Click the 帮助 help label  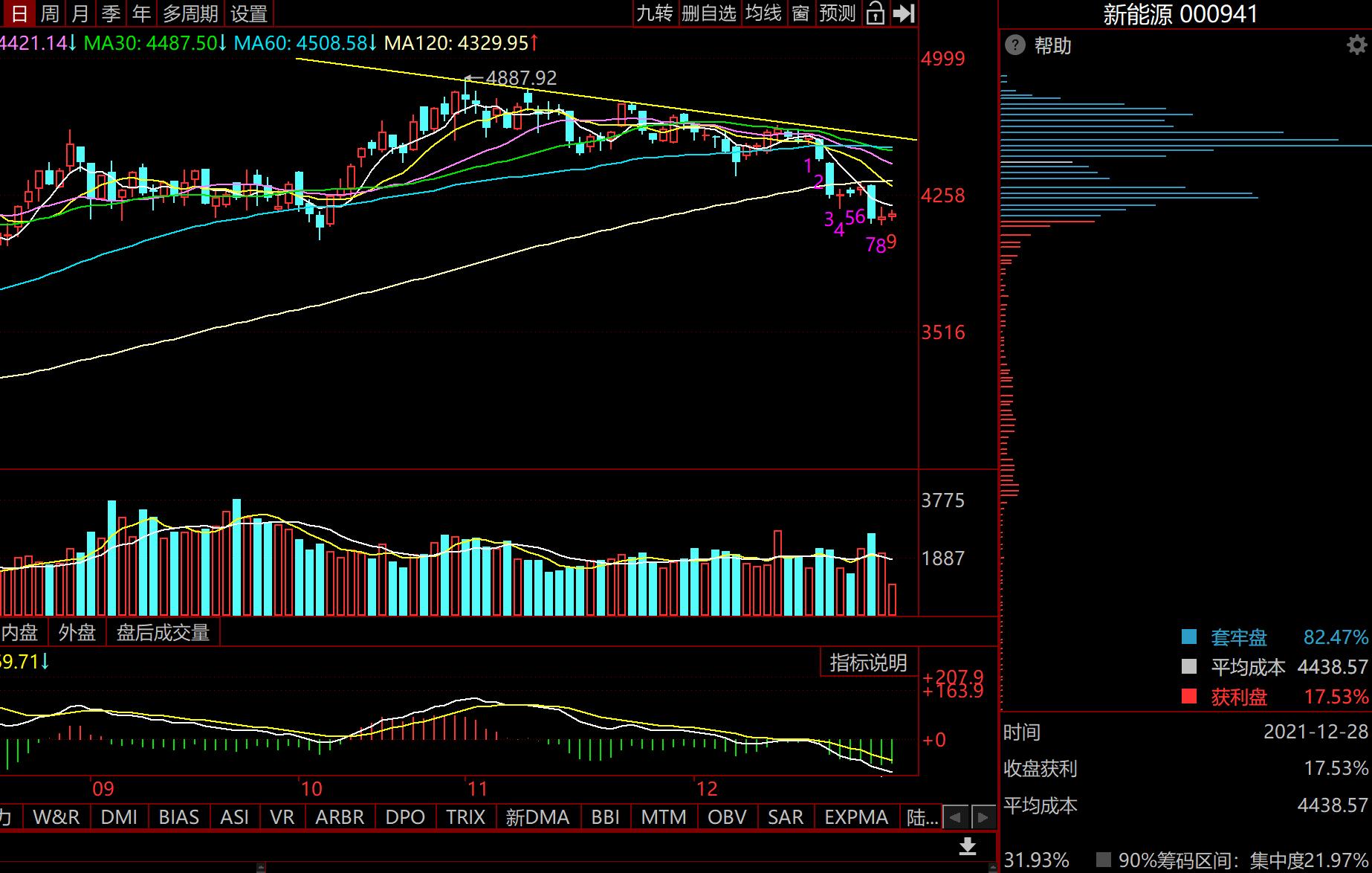pos(1052,45)
